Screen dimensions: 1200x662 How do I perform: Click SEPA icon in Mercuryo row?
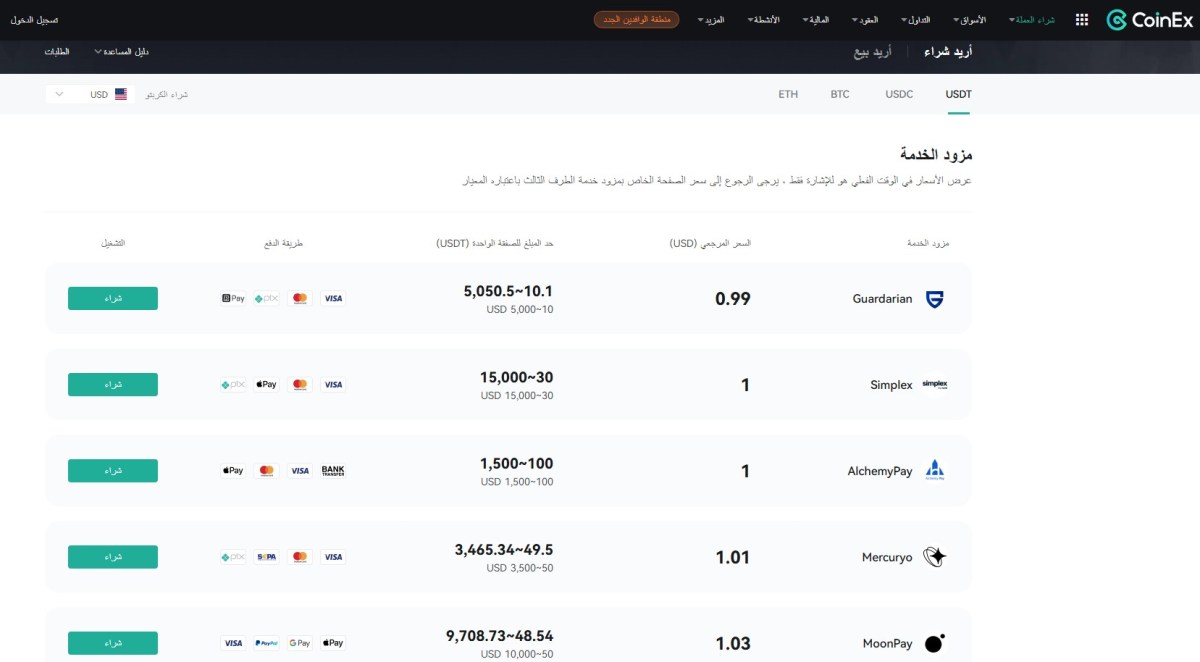tap(266, 557)
